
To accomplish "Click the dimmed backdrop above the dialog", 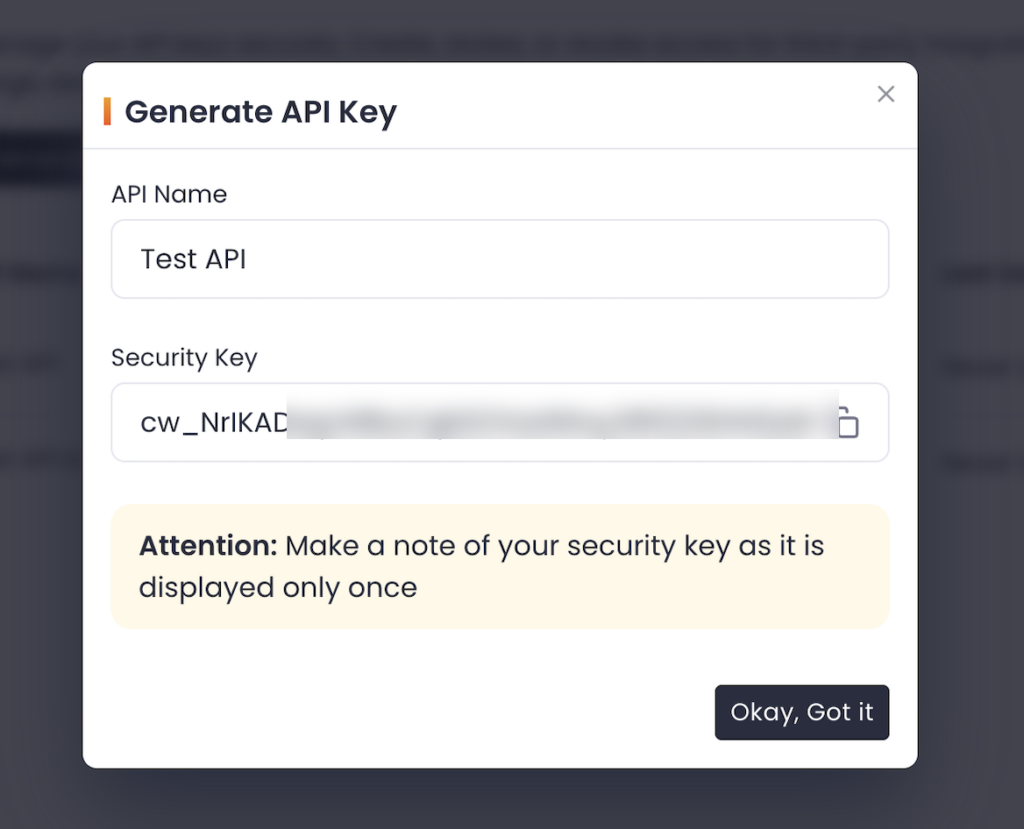I will coord(500,28).
